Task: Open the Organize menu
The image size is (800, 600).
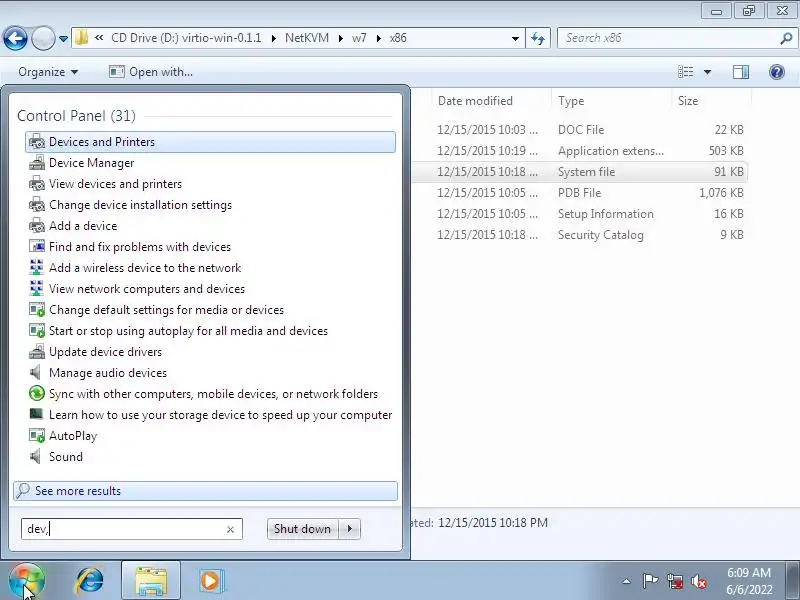Action: point(48,72)
